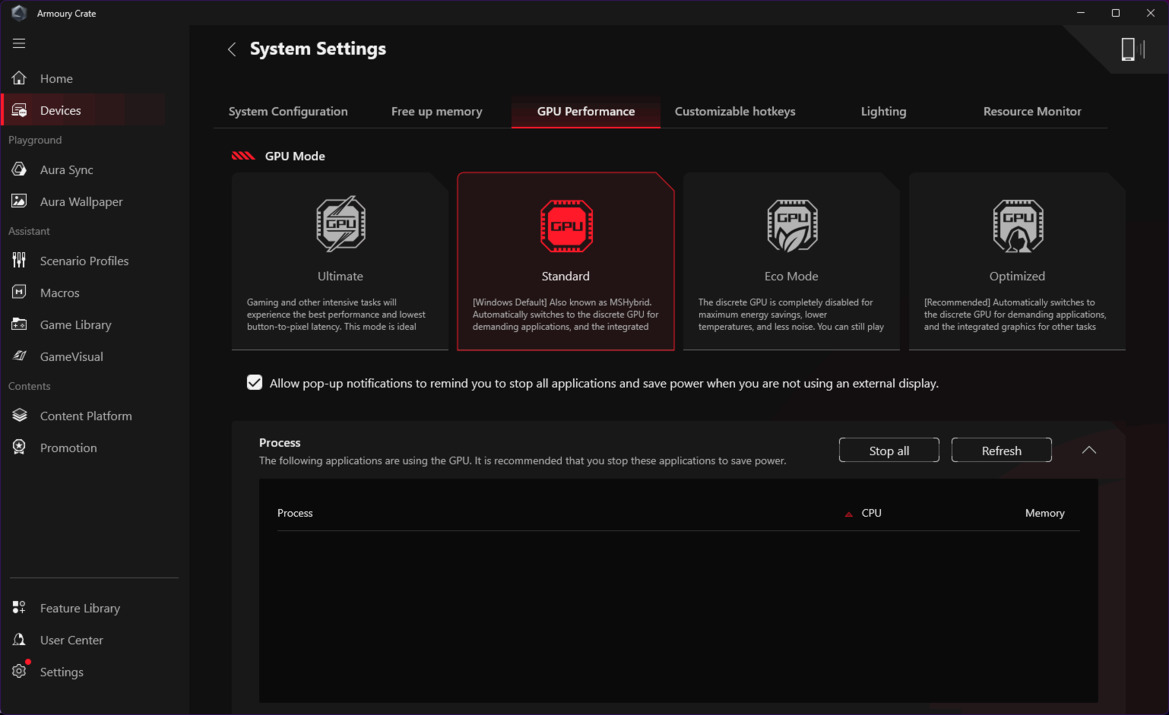Screen dimensions: 1169x715
Task: Open GameVisual icon
Action: pos(19,356)
